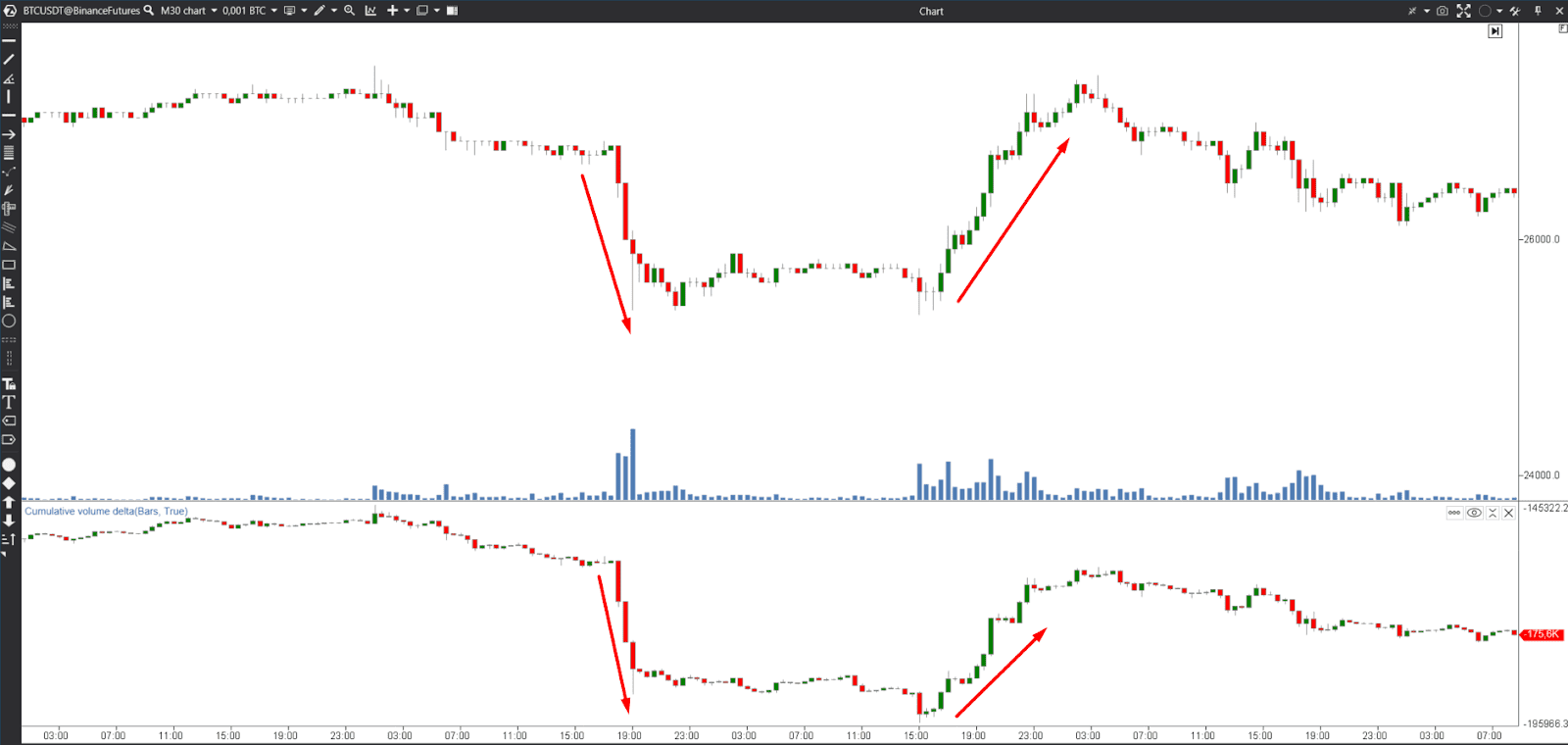Jump to latest bar with skip-forward button
Image resolution: width=1568 pixels, height=745 pixels.
1495,31
